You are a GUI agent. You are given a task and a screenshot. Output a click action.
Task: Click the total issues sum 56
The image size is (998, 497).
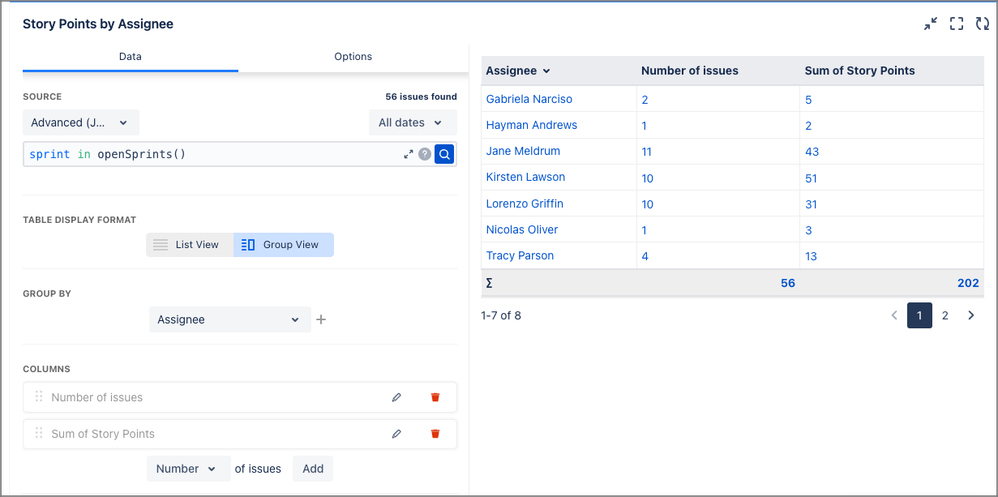tap(788, 283)
